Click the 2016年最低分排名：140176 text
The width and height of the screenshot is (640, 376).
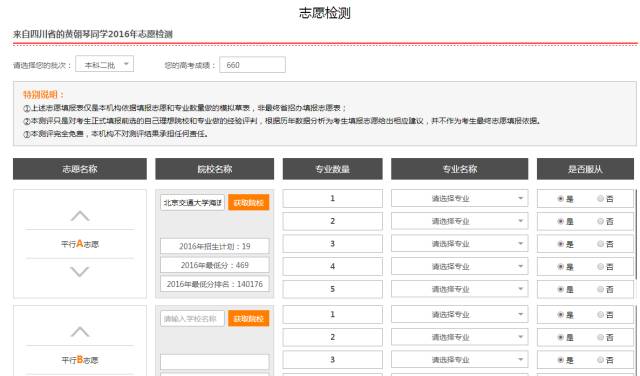point(215,284)
